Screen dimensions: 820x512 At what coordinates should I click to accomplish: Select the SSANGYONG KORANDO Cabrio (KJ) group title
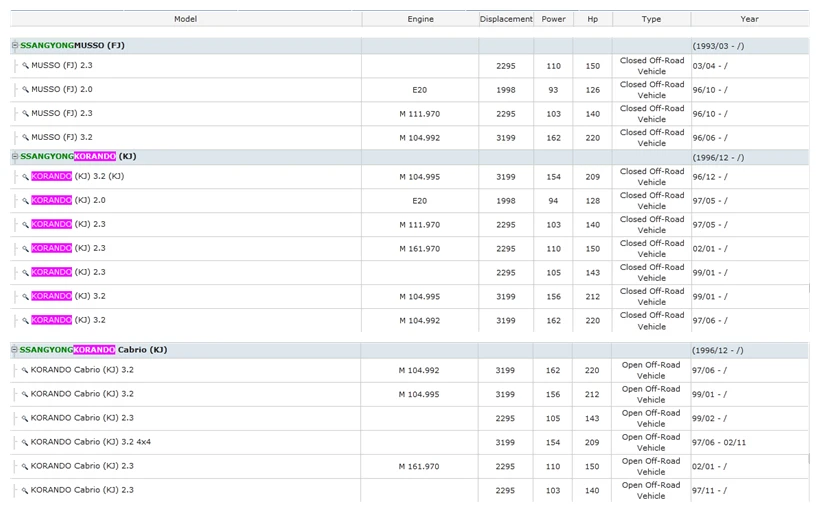[x=94, y=350]
